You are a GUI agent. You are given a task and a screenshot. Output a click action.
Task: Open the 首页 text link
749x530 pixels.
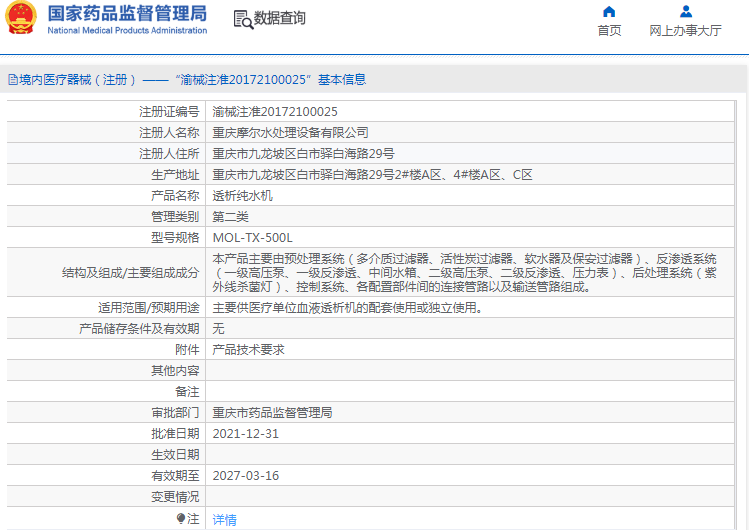609,31
